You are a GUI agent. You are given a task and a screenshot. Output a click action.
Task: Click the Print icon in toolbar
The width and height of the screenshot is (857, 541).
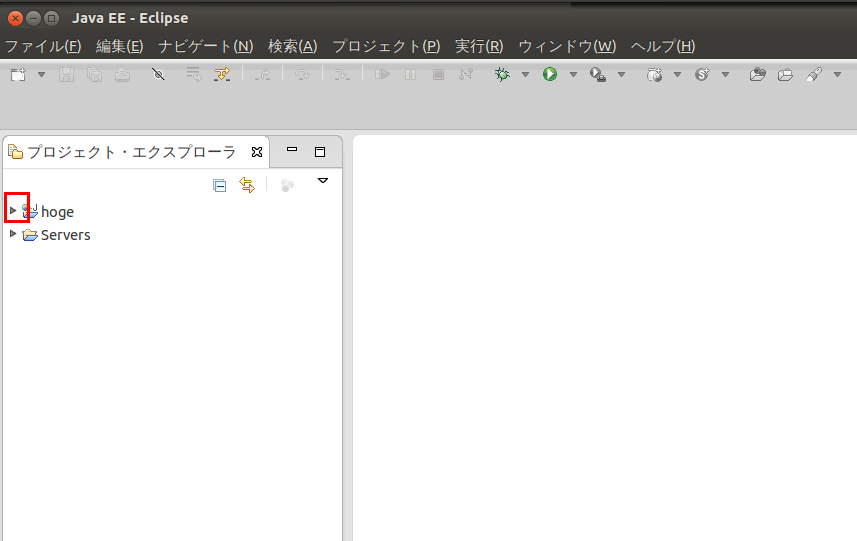pos(122,74)
